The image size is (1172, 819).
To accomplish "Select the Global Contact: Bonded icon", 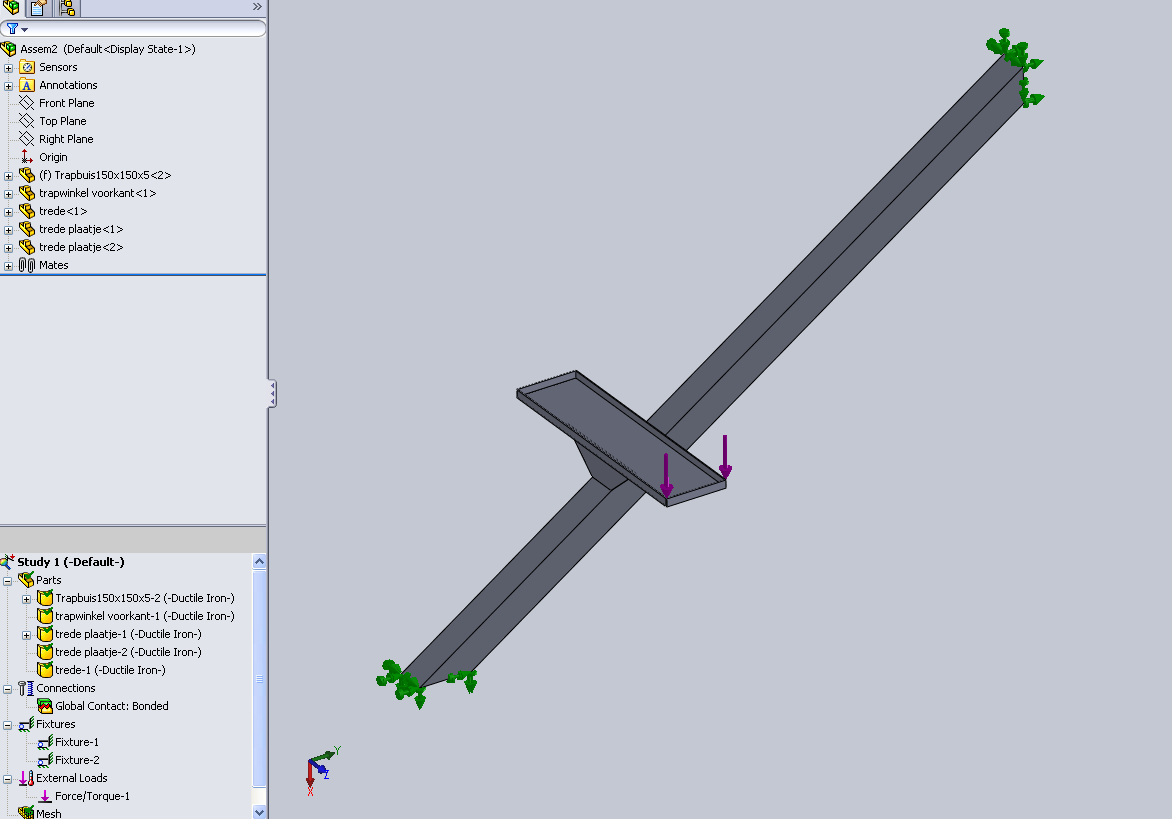I will [44, 706].
